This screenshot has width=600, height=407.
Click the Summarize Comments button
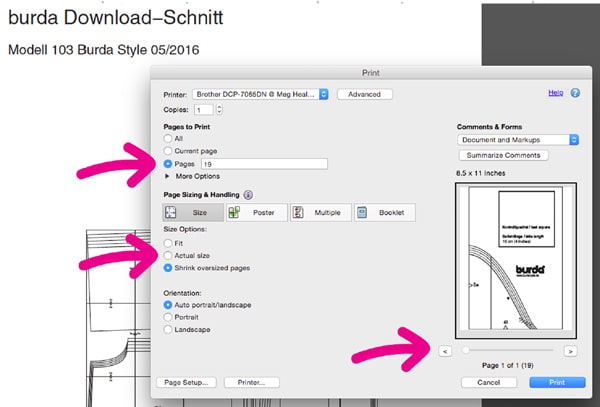(x=504, y=155)
